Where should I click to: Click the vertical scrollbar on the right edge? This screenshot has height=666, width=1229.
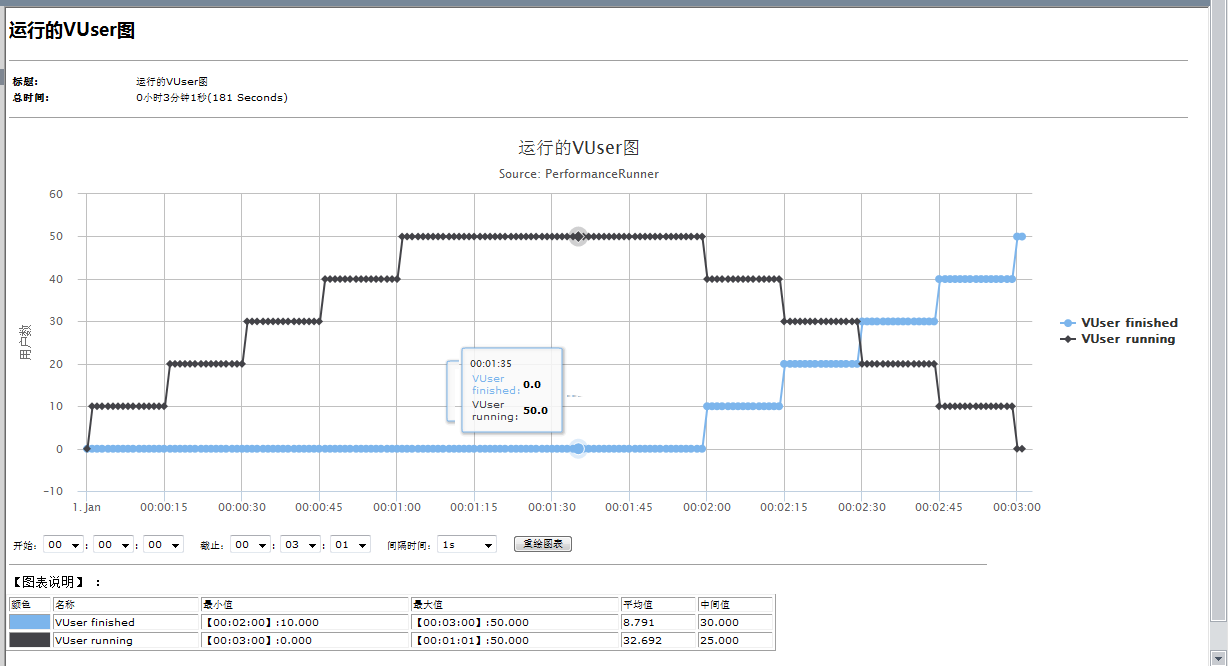[1219, 330]
